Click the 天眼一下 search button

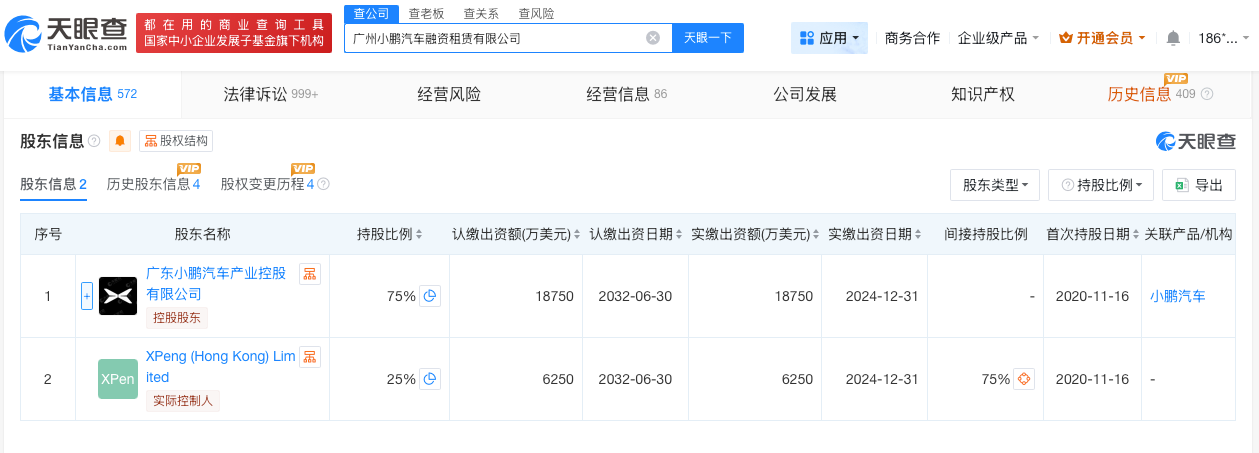[x=708, y=38]
